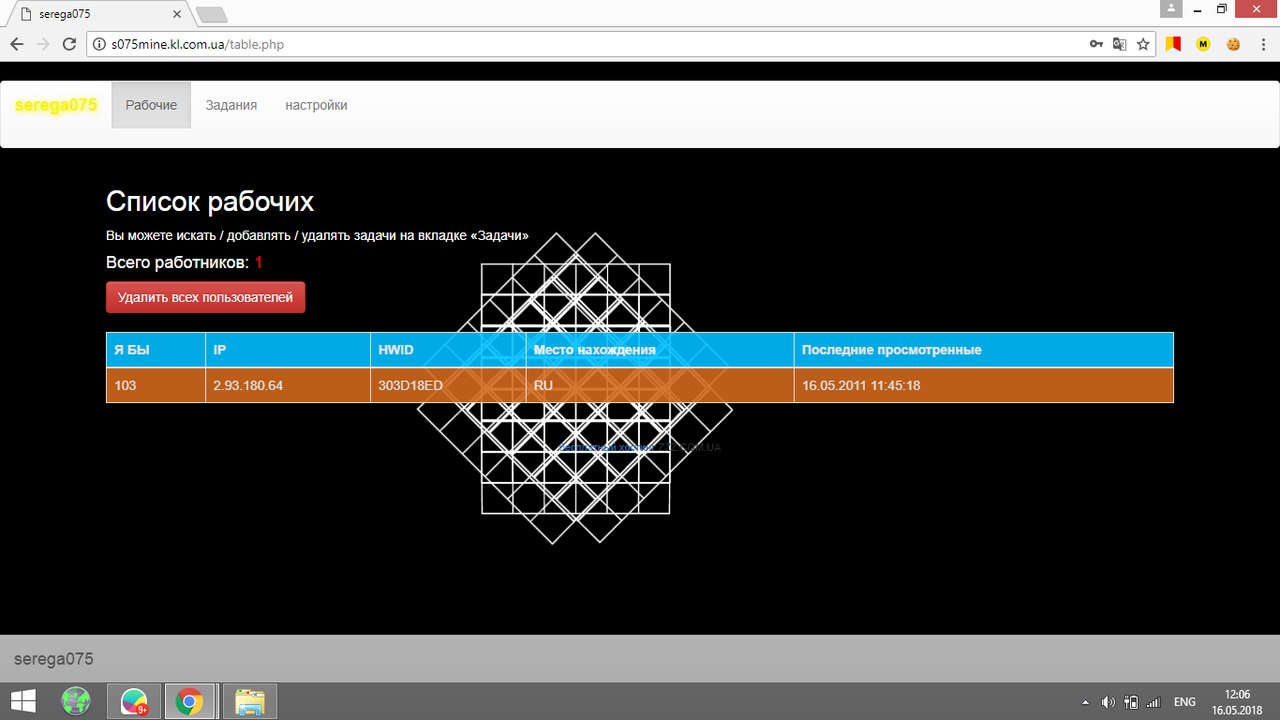Open the yellow M extension icon
Screen dimensions: 1280x720
[x=1203, y=44]
